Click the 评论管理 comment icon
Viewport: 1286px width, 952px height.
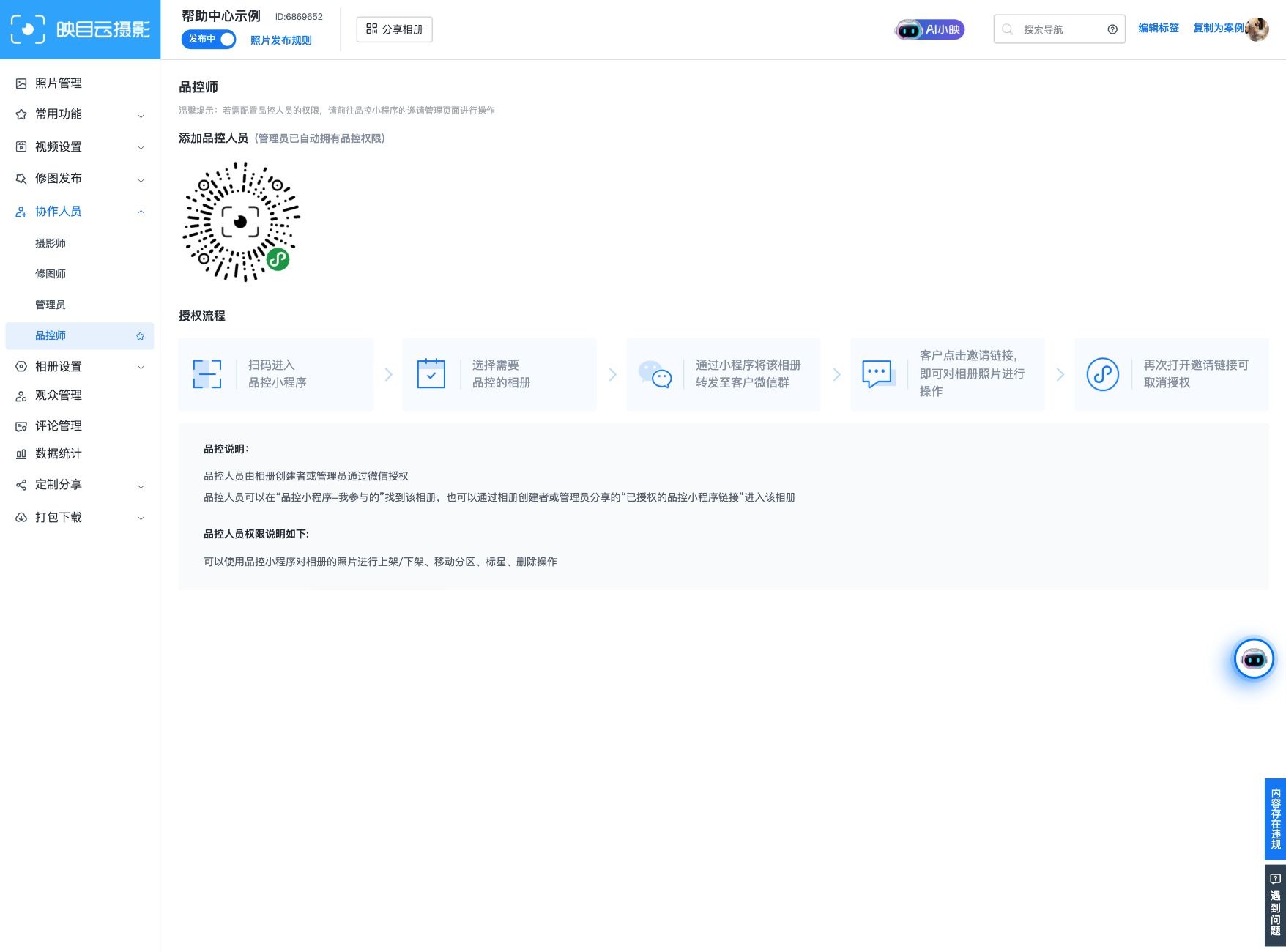(x=21, y=426)
